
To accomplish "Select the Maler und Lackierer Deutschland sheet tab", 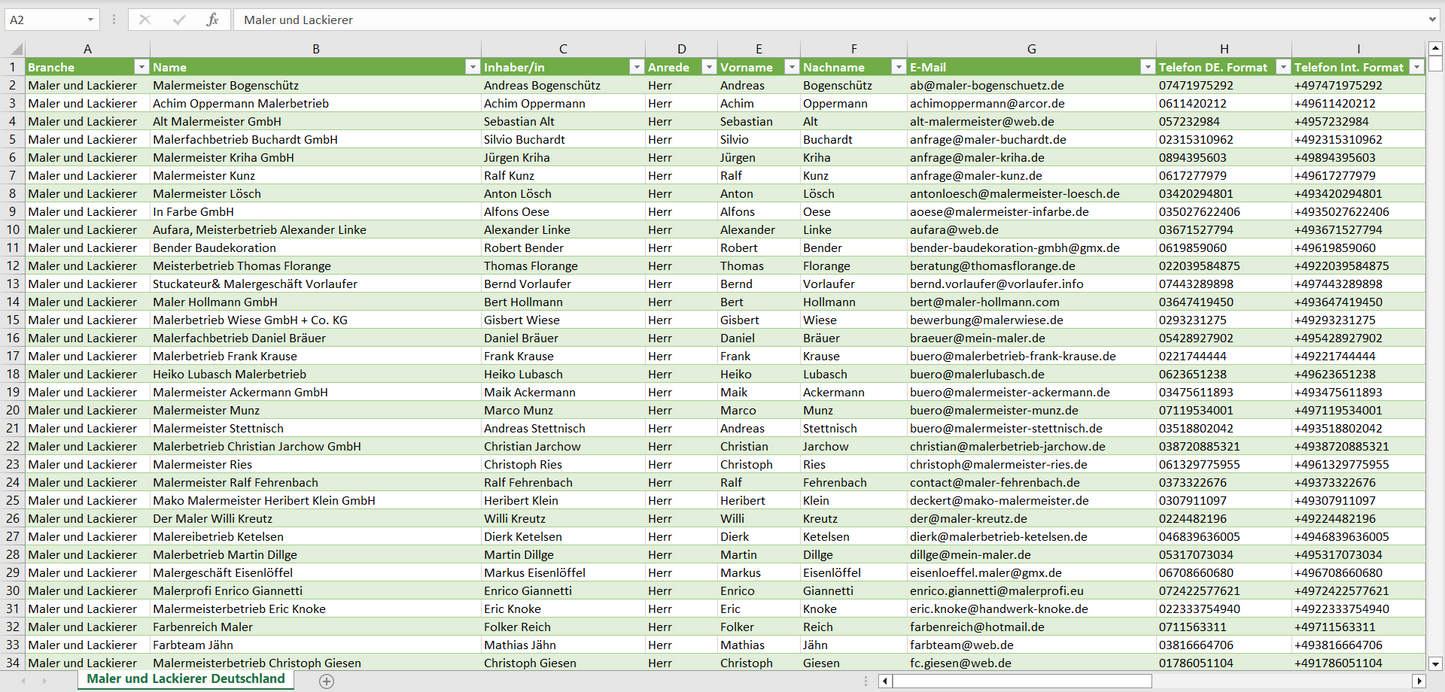I will (185, 679).
